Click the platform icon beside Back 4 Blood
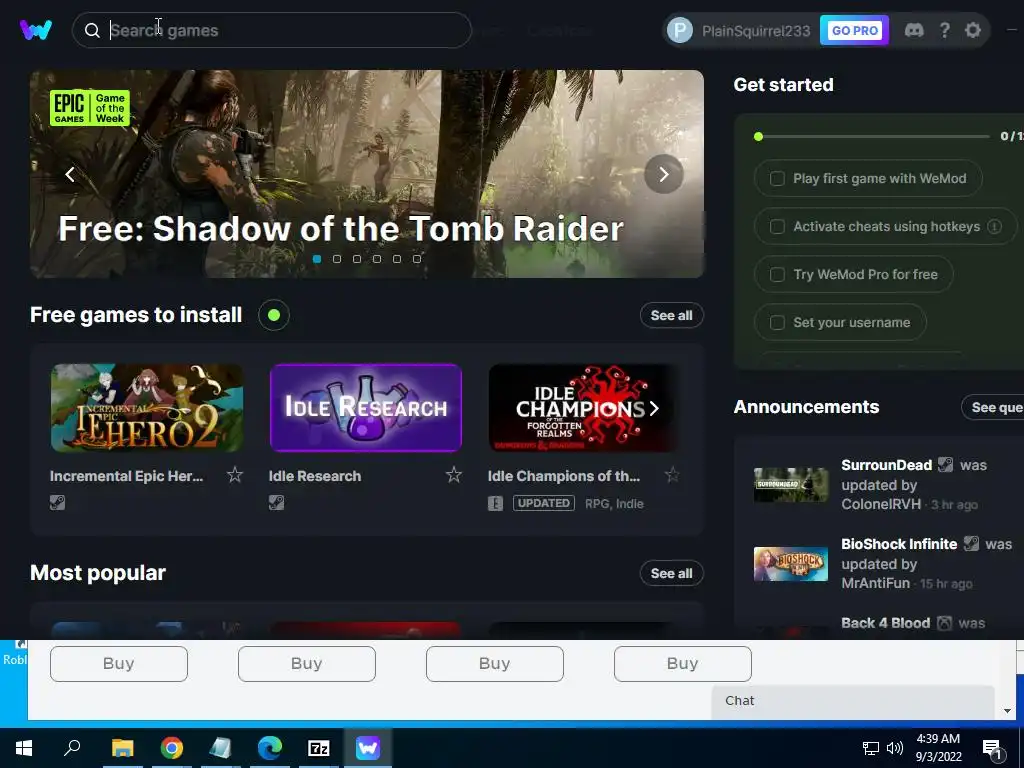This screenshot has width=1024, height=768. pos(944,623)
